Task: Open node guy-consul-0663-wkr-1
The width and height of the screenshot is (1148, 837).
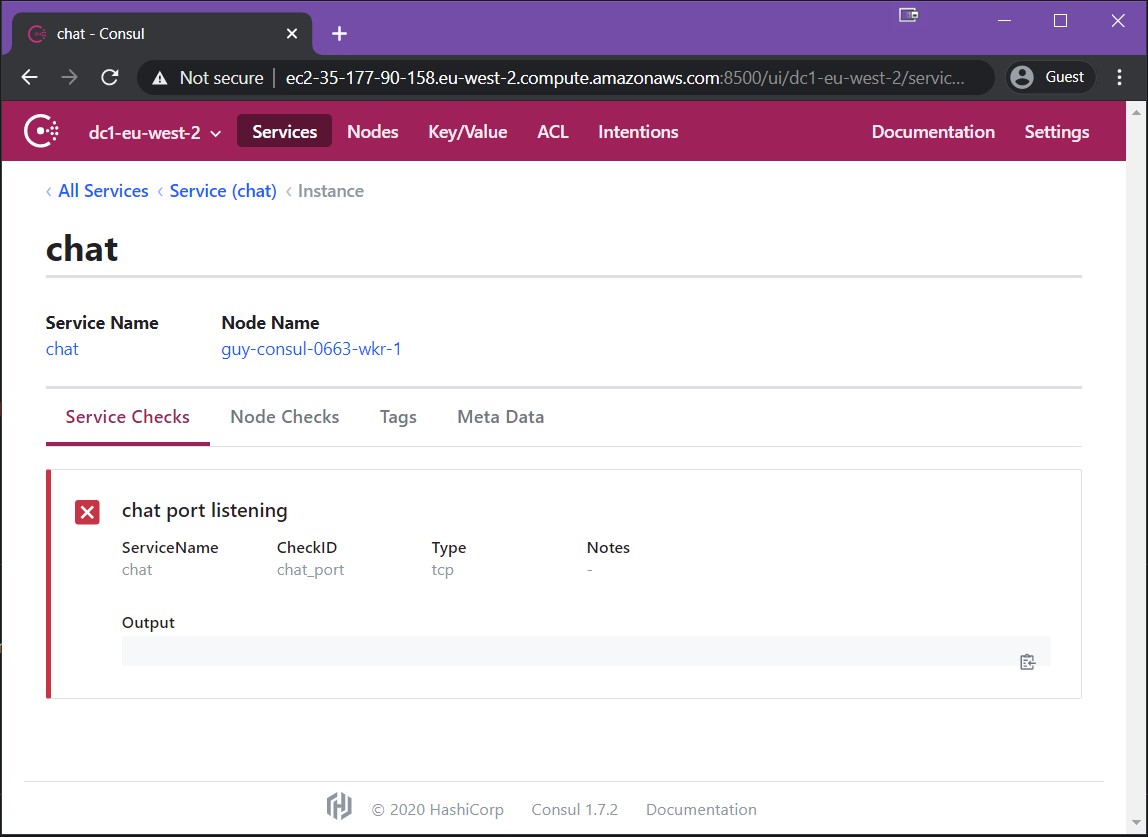Action: (311, 349)
